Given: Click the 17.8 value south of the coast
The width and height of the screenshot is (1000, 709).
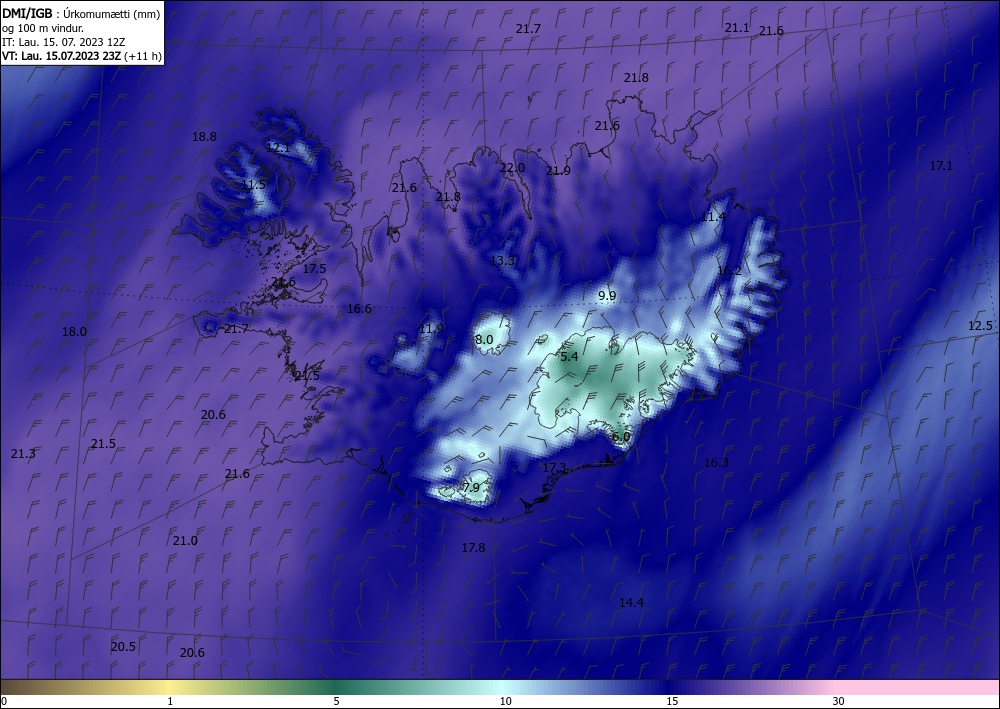Looking at the screenshot, I should coord(473,548).
